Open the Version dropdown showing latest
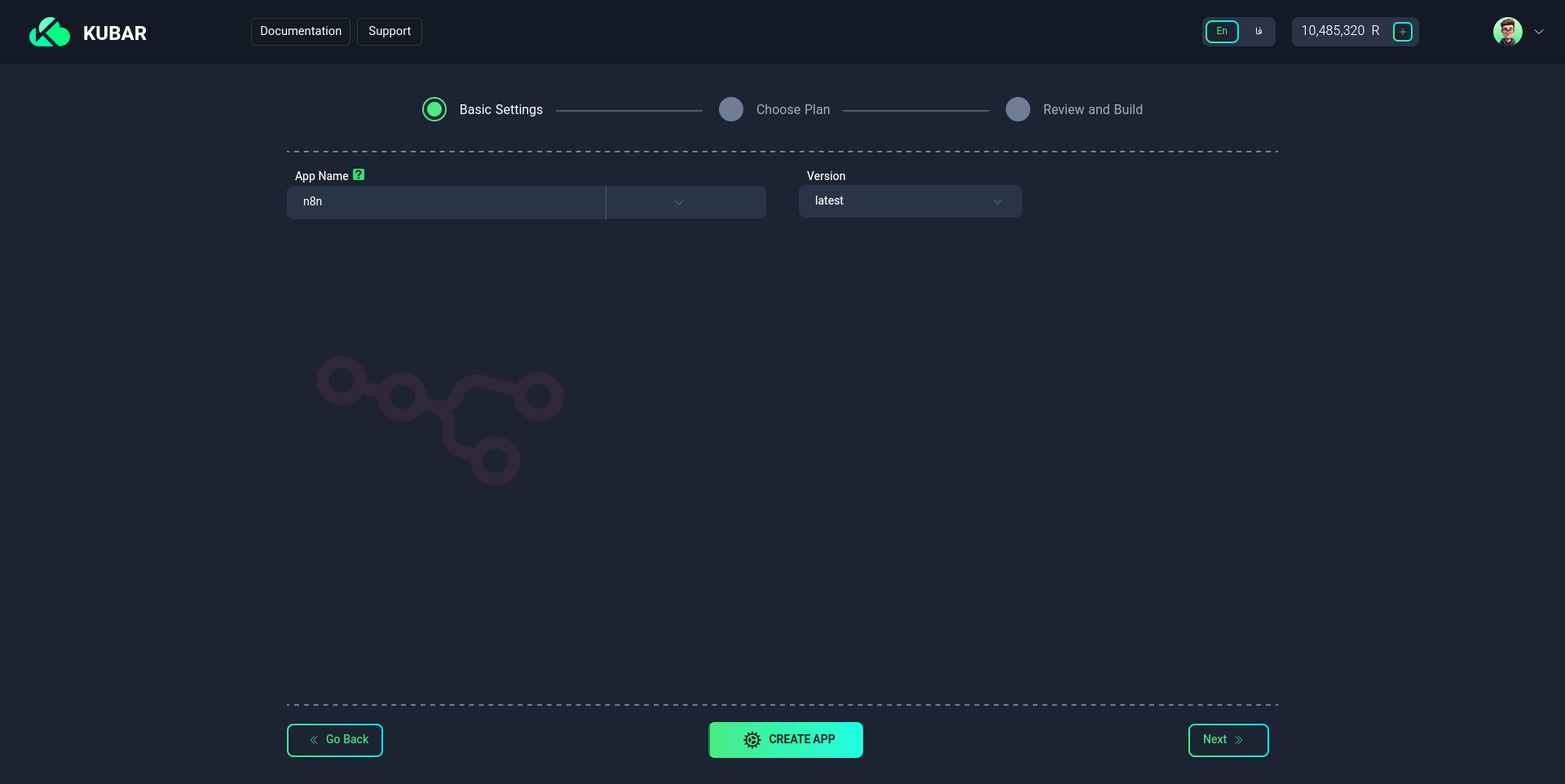Screen dimensions: 1565x784 (910, 201)
